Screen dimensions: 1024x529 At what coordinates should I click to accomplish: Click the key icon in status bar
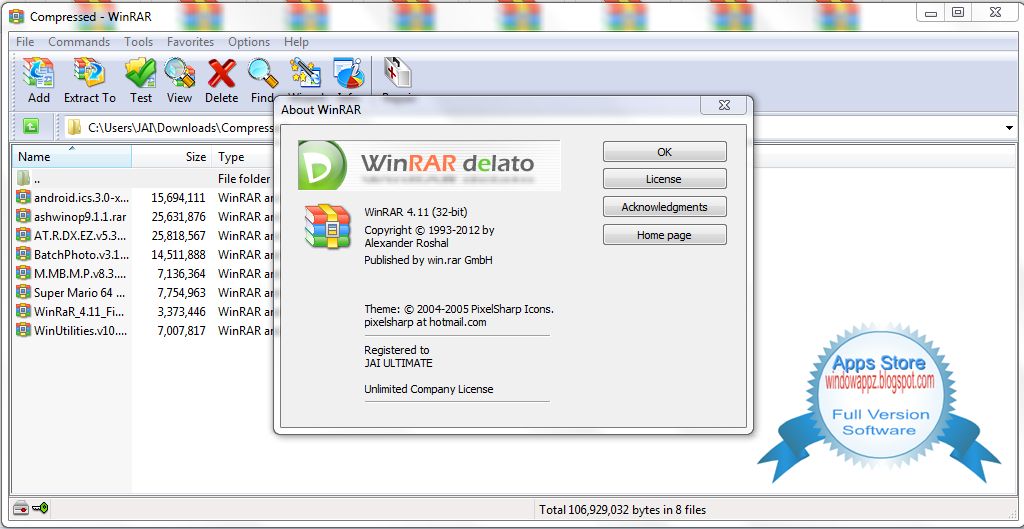pyautogui.click(x=40, y=508)
